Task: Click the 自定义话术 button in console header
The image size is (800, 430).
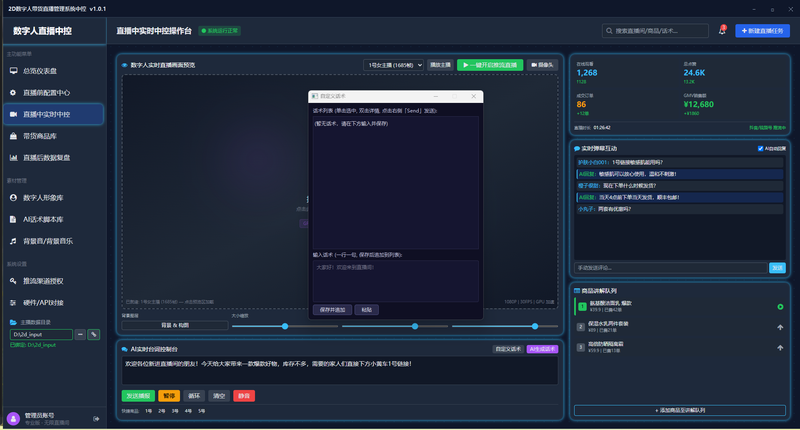Action: pos(508,349)
